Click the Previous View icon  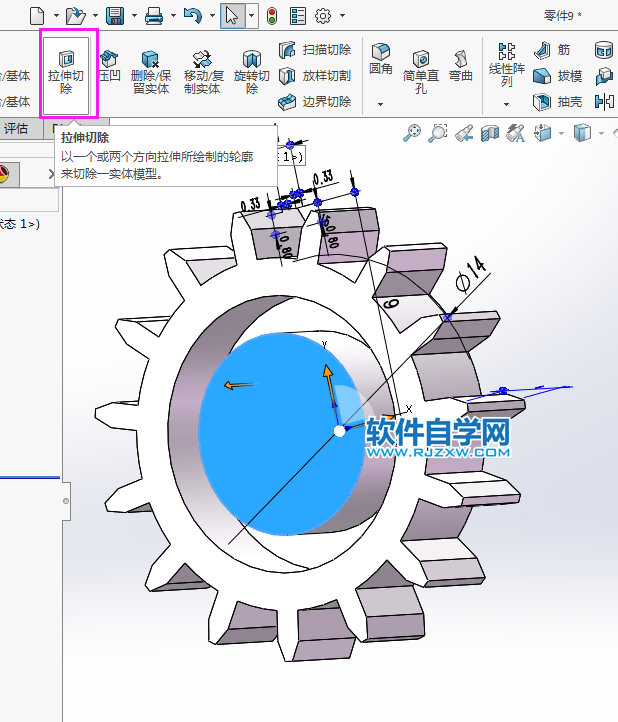point(464,133)
